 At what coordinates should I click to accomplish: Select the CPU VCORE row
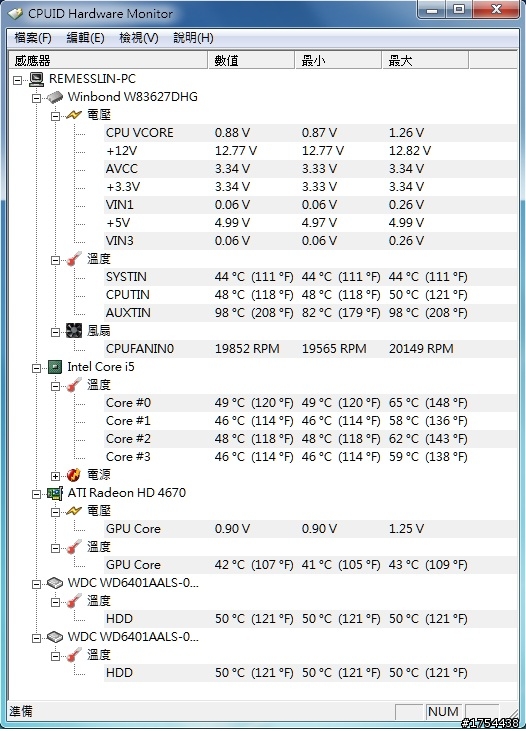click(310, 133)
